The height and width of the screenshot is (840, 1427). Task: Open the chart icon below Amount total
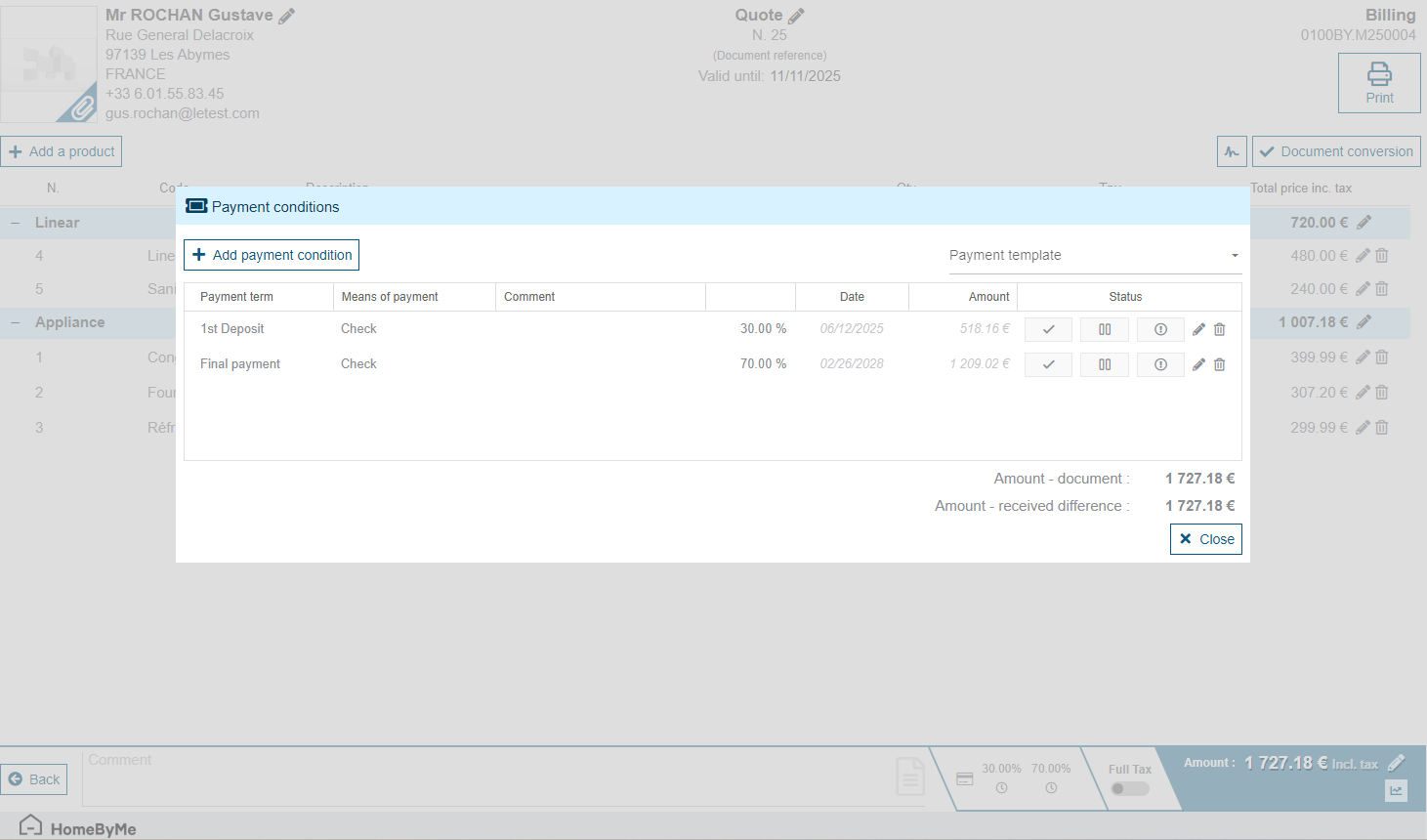point(1396,791)
